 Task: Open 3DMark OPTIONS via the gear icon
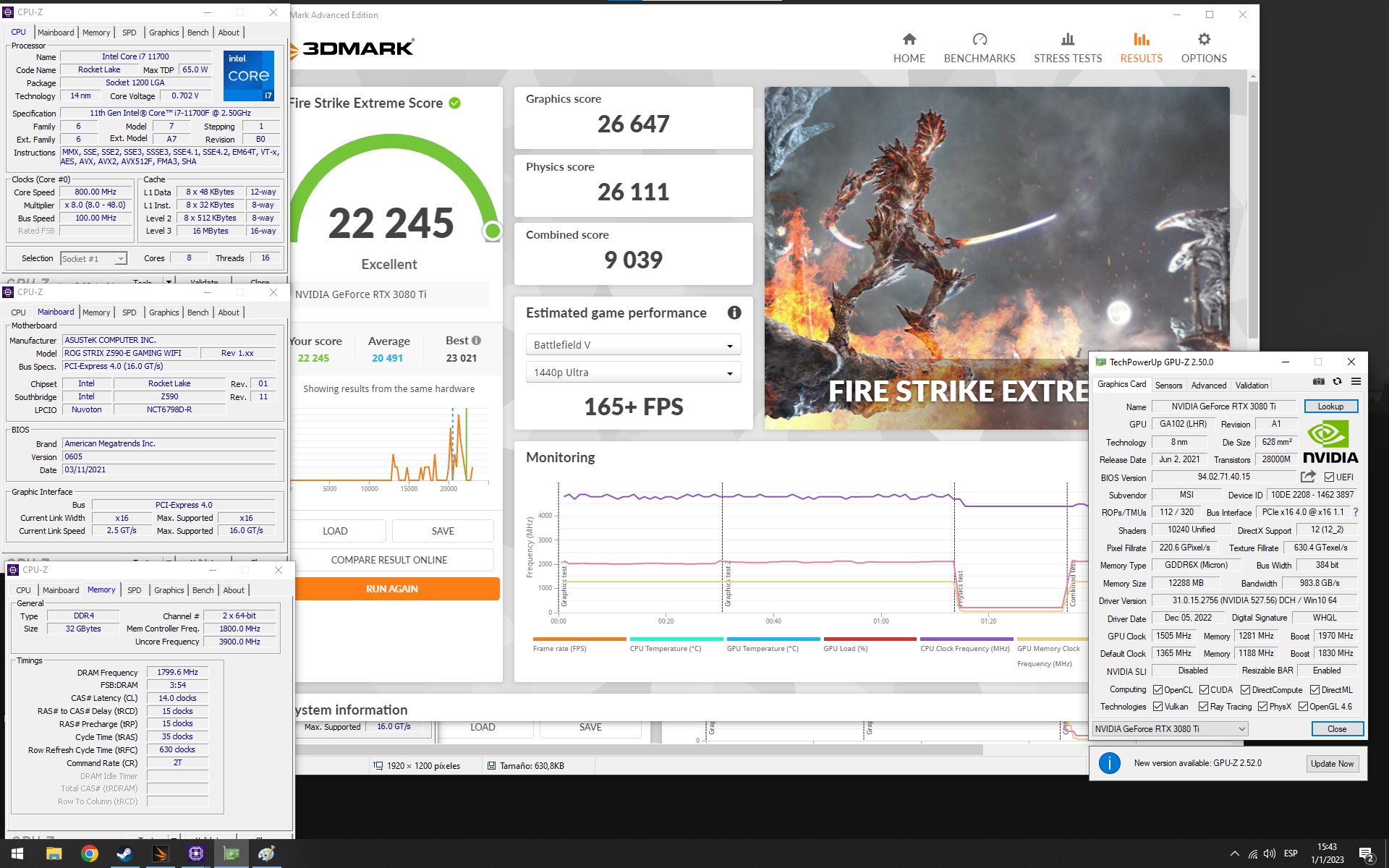(1204, 39)
